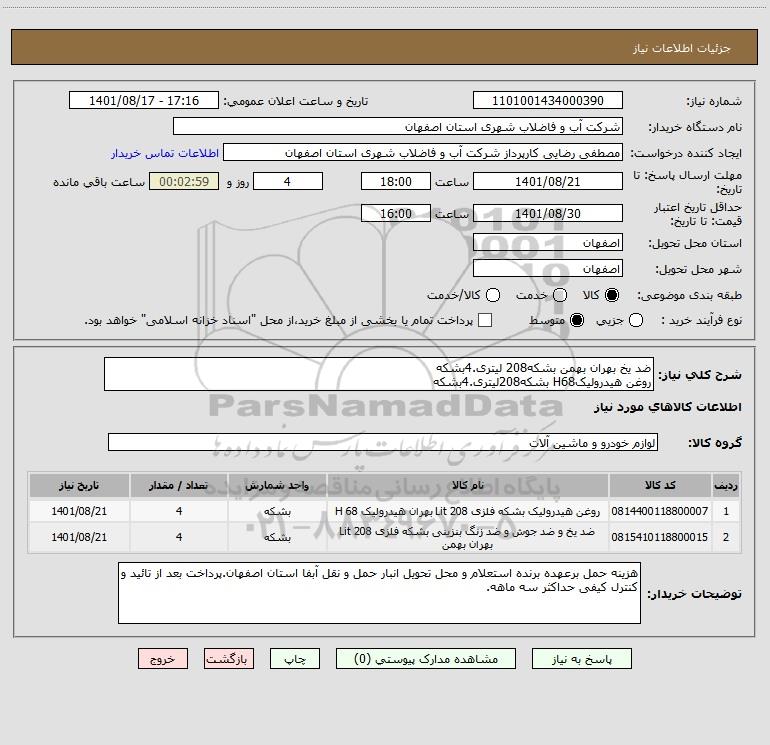
Task: Click the buyer organization name field
Action: click(x=398, y=126)
